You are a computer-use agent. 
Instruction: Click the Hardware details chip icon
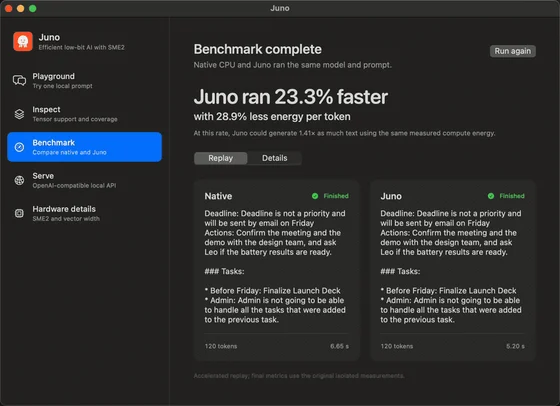tap(19, 213)
